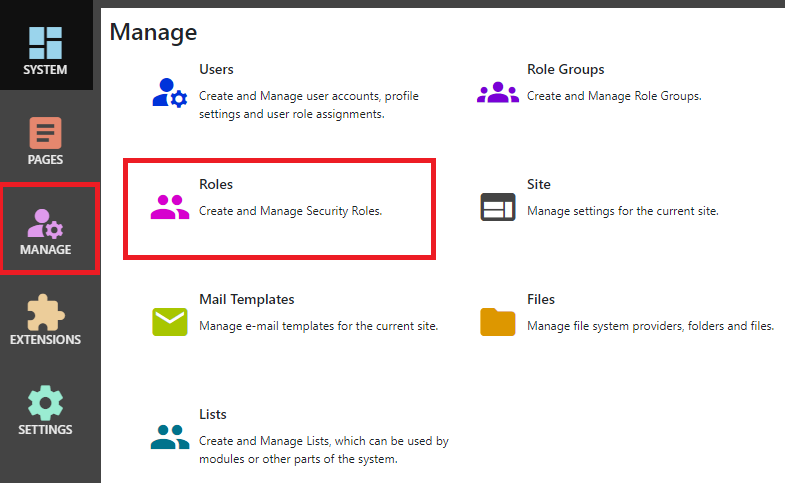Click the 'Create and Manage Security Roles' description
The height and width of the screenshot is (483, 785).
click(x=290, y=211)
